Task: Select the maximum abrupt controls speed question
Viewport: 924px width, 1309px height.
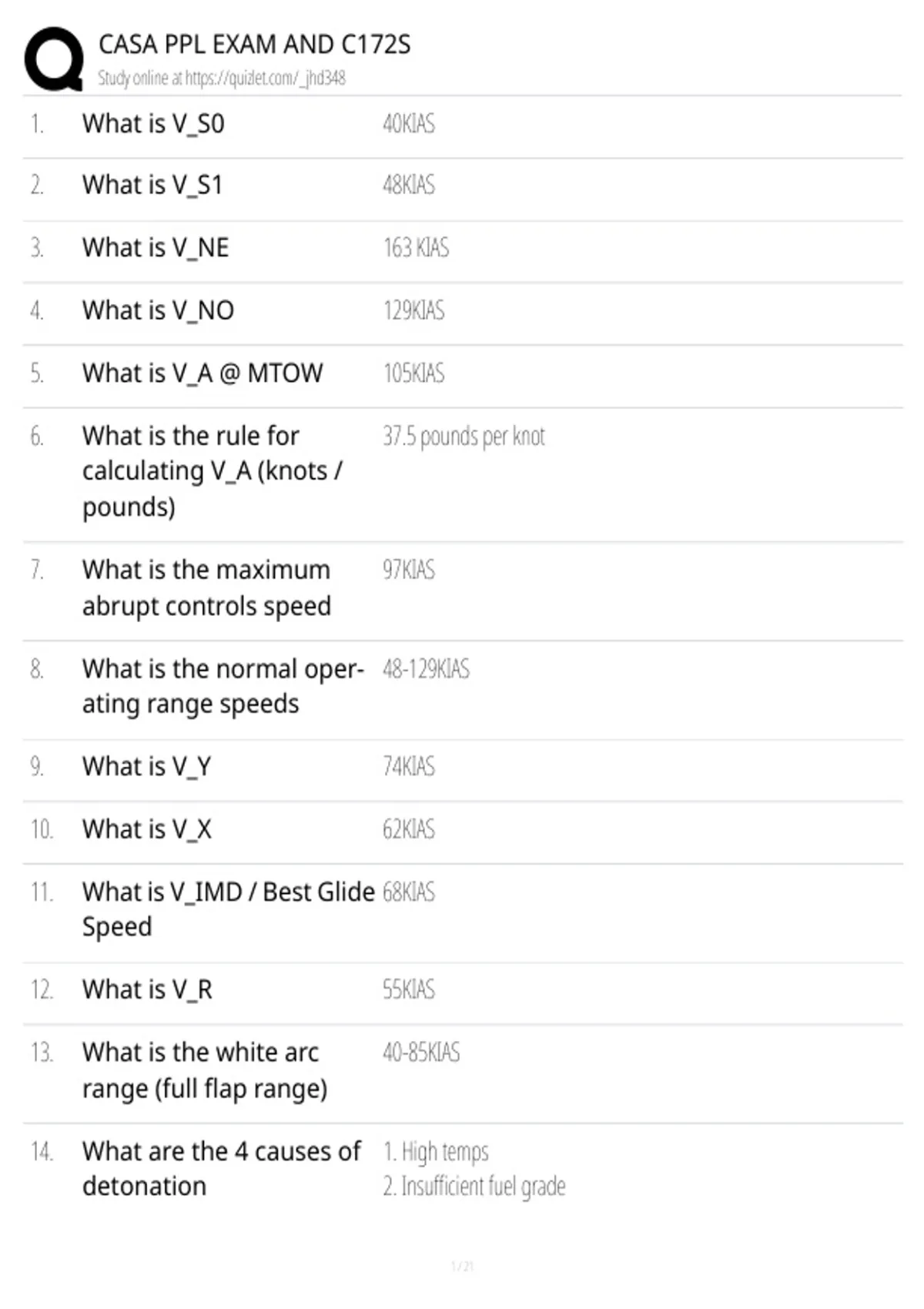Action: coord(206,588)
